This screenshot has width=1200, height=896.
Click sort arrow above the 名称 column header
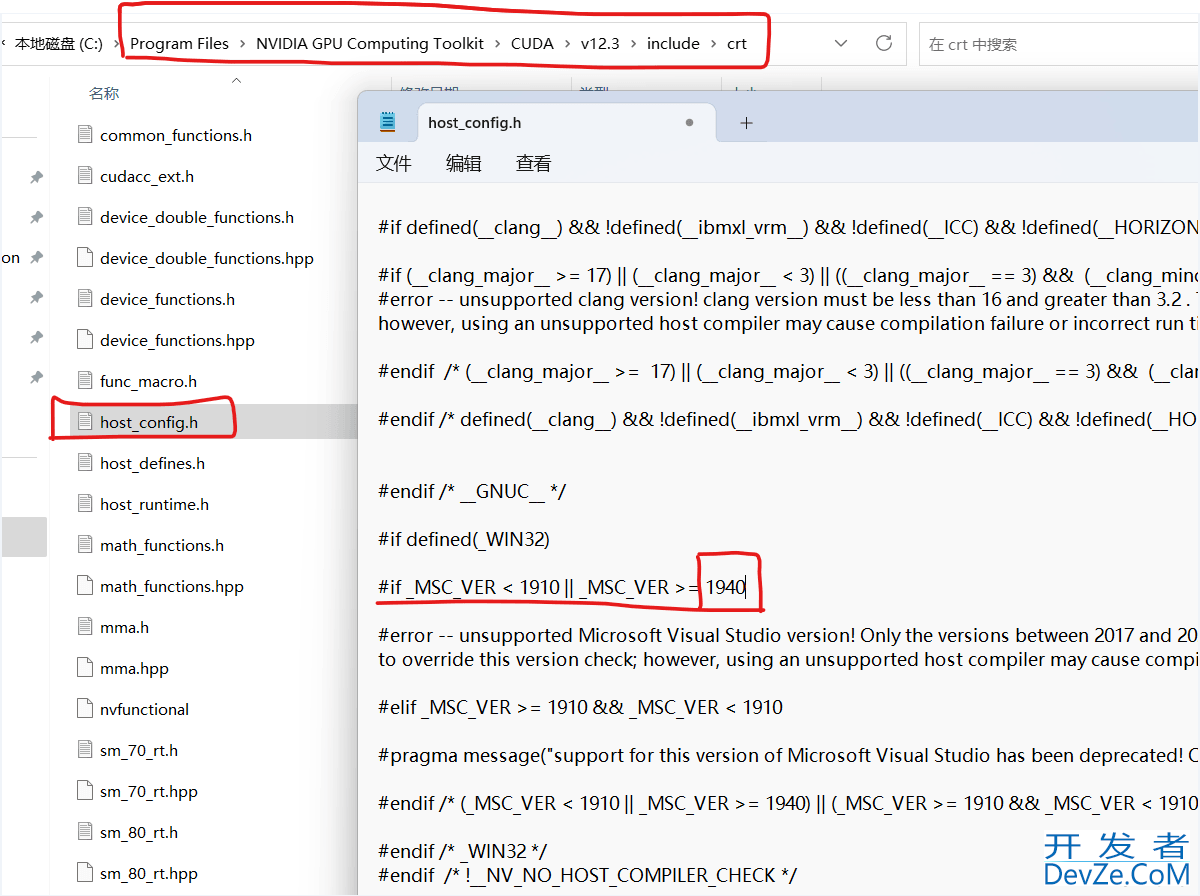pos(236,79)
